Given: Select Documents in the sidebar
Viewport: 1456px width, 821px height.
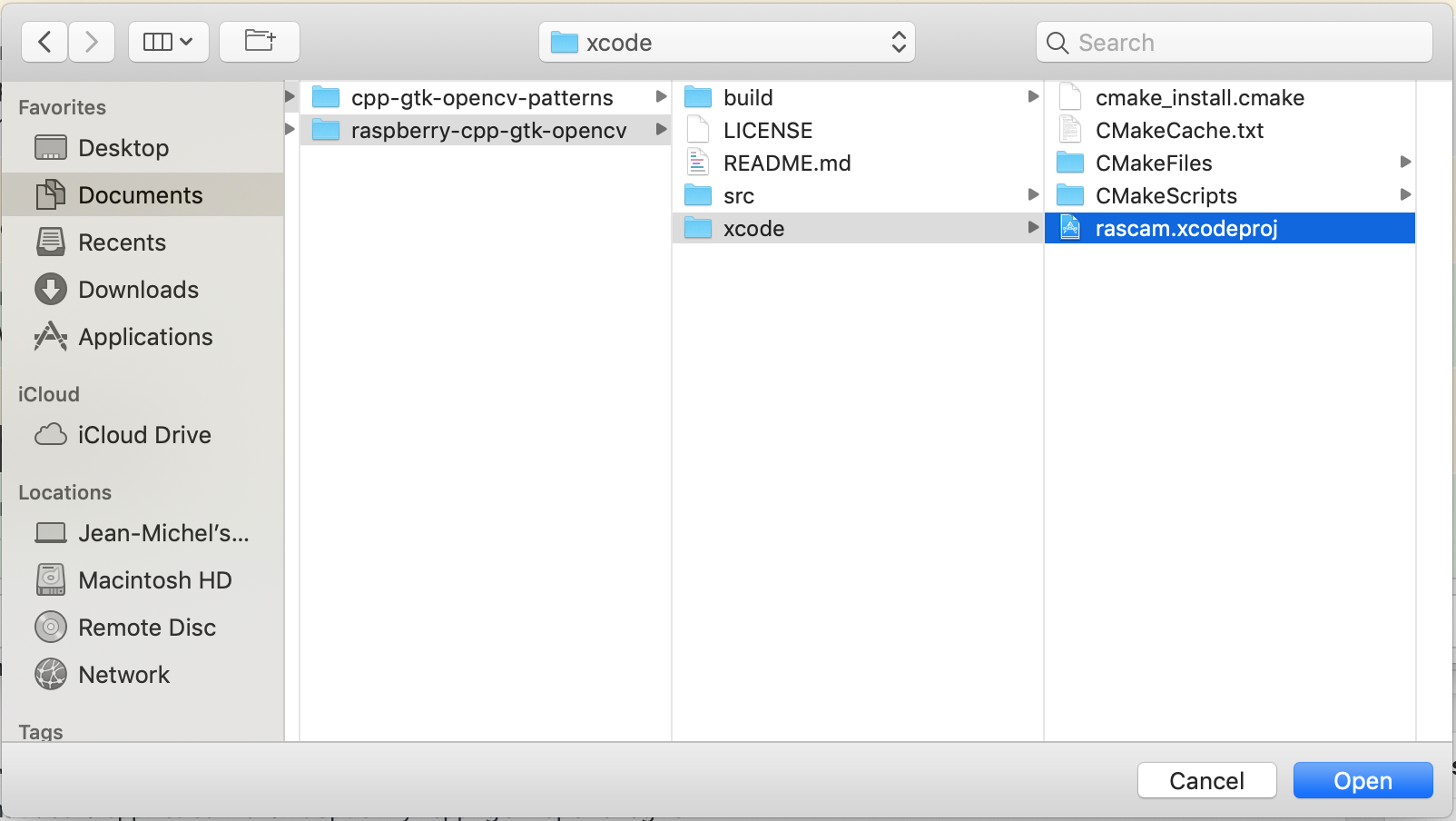Looking at the screenshot, I should coord(143,195).
